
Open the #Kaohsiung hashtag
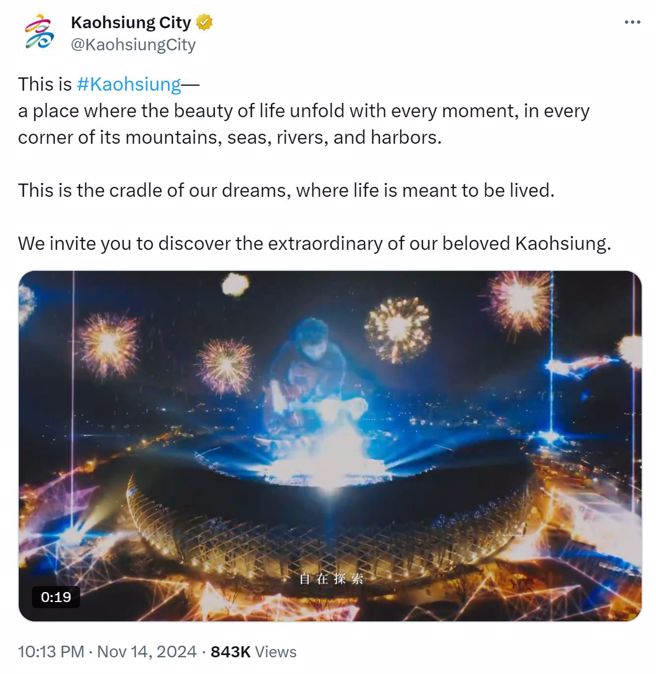(128, 84)
